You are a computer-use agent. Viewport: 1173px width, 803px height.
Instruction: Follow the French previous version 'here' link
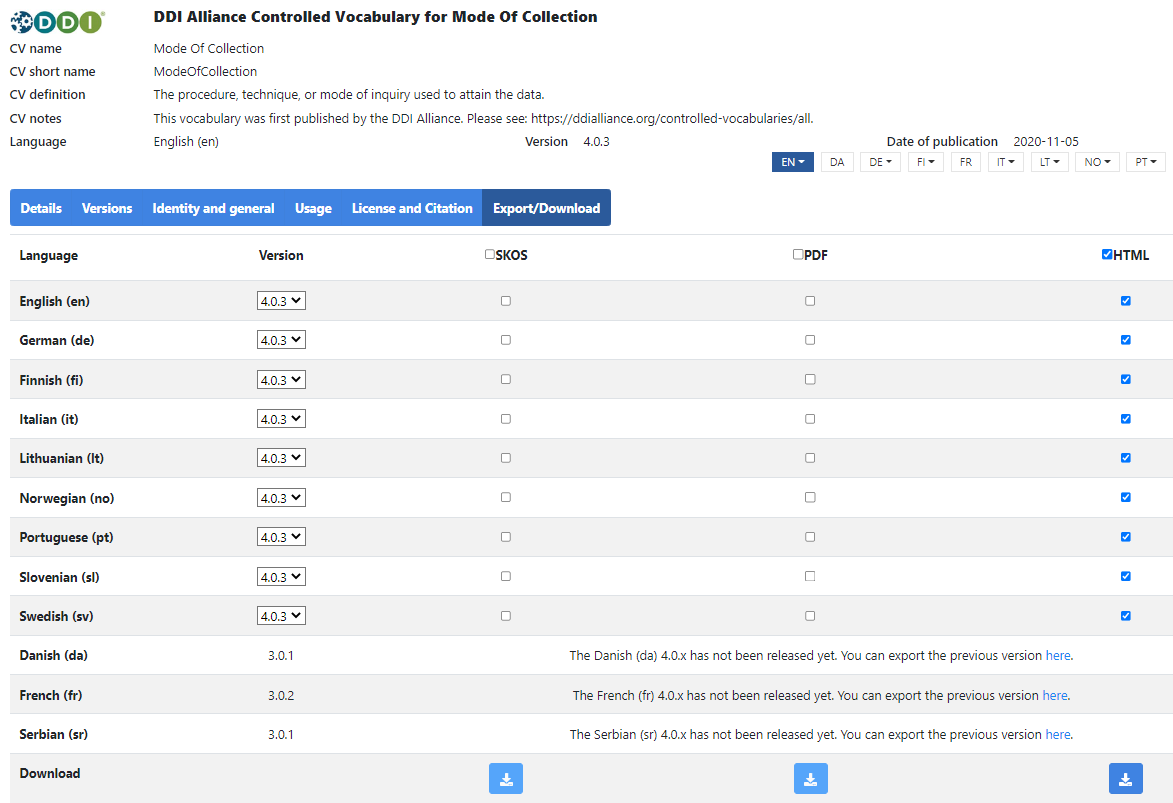pos(1055,695)
